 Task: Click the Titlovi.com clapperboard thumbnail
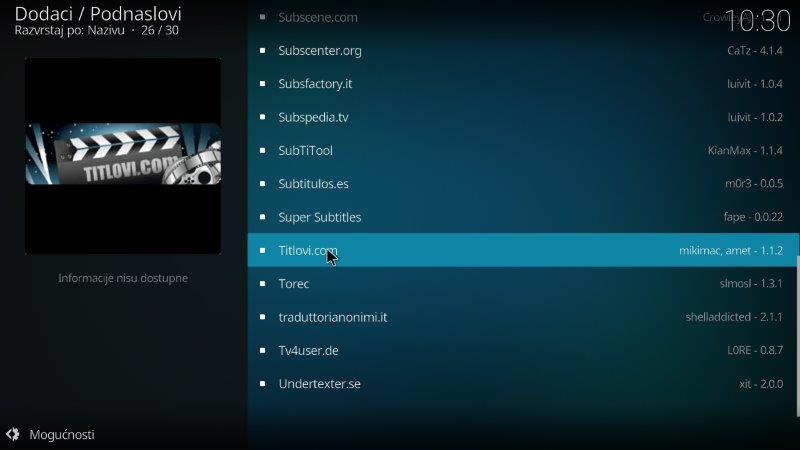pos(123,156)
